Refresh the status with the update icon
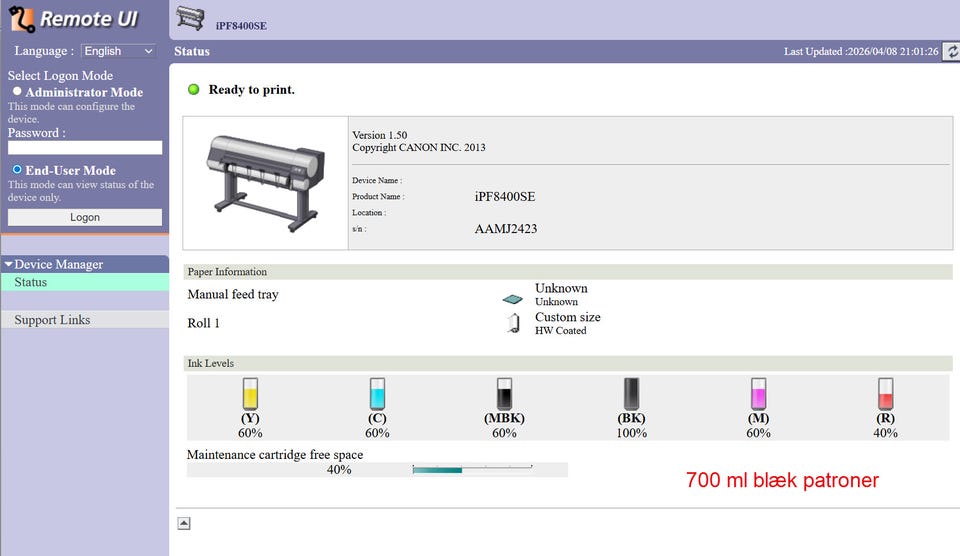This screenshot has width=960, height=556. pos(951,51)
